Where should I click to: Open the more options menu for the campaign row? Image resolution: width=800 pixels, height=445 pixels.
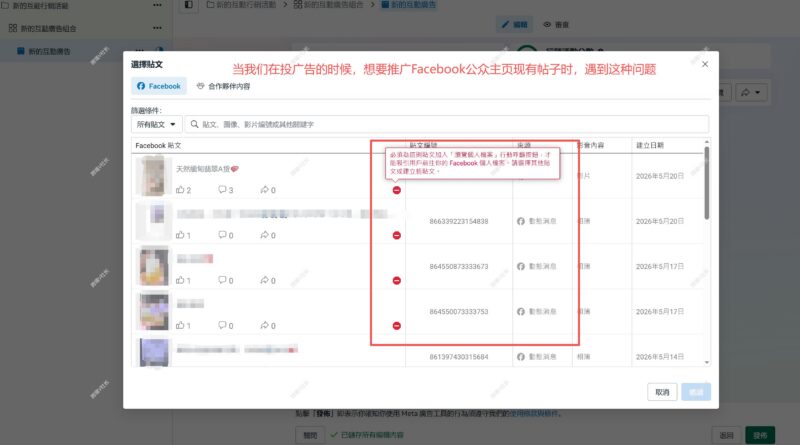coord(157,5)
